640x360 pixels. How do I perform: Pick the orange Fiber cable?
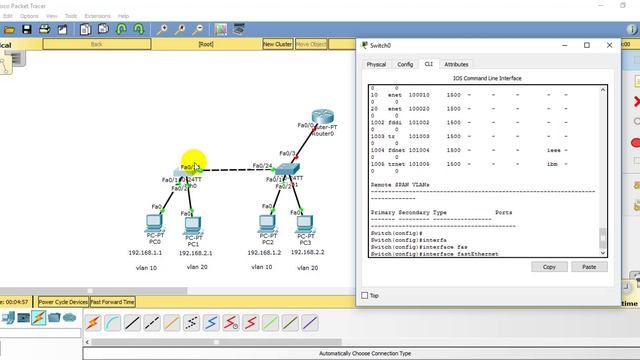[171, 323]
